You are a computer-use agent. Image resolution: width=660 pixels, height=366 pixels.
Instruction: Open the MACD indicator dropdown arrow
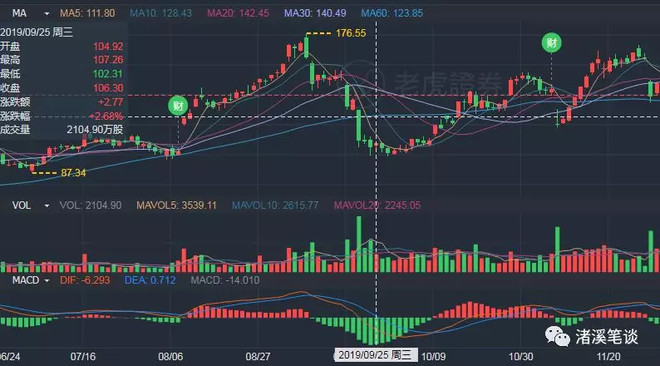tap(47, 281)
